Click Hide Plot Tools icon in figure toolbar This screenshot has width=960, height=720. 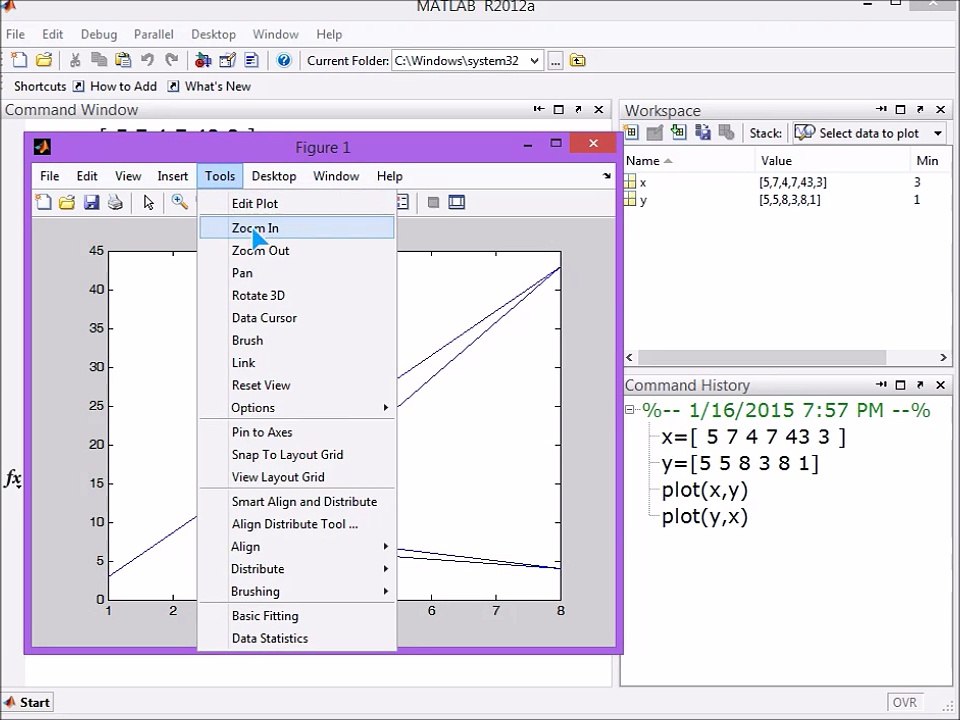pos(433,203)
